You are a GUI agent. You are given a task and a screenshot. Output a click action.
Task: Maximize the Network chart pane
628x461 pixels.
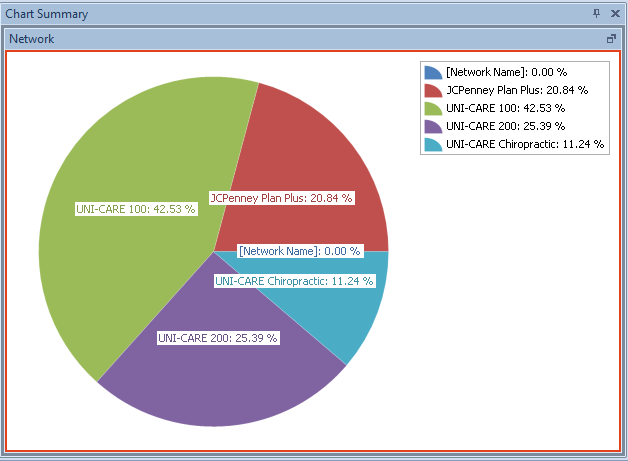[x=611, y=39]
